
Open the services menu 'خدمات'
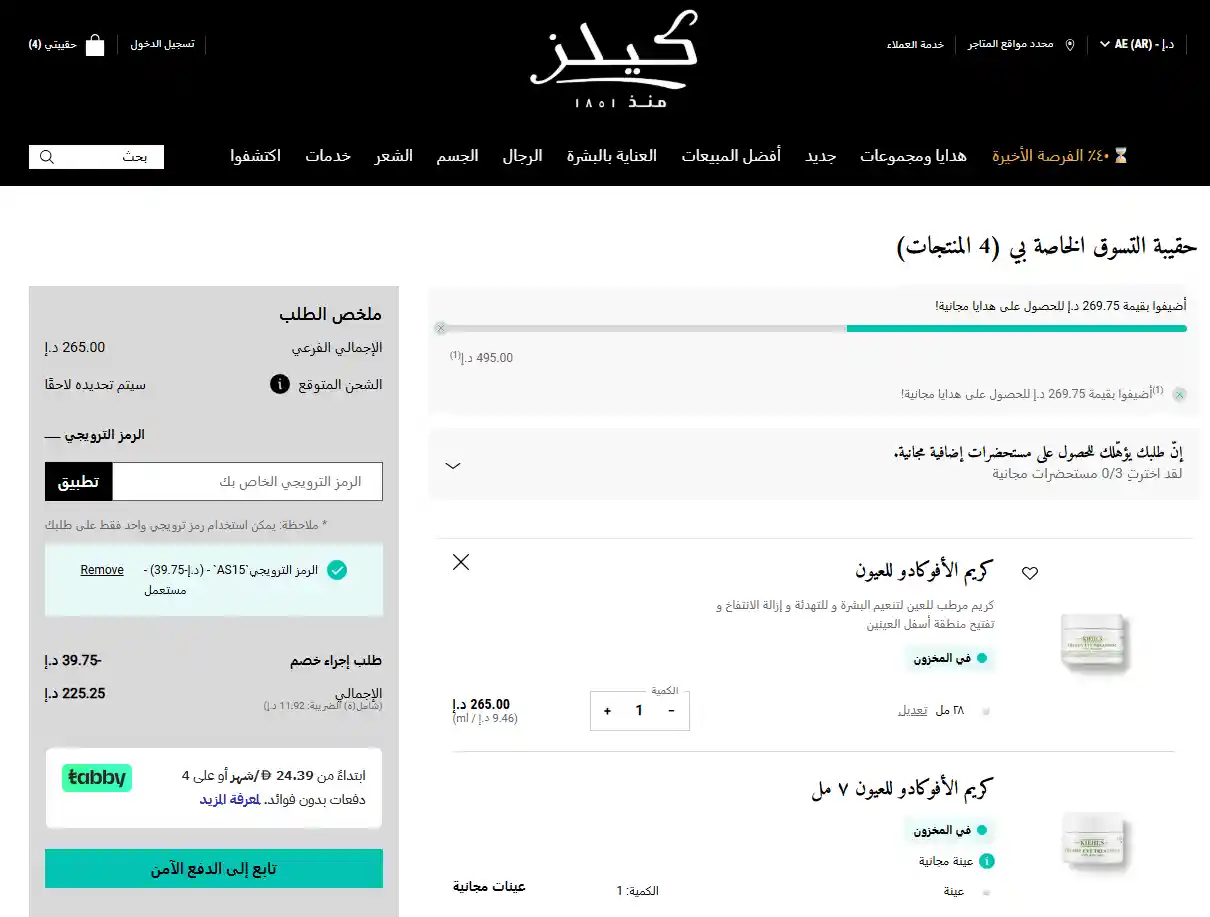coord(328,156)
